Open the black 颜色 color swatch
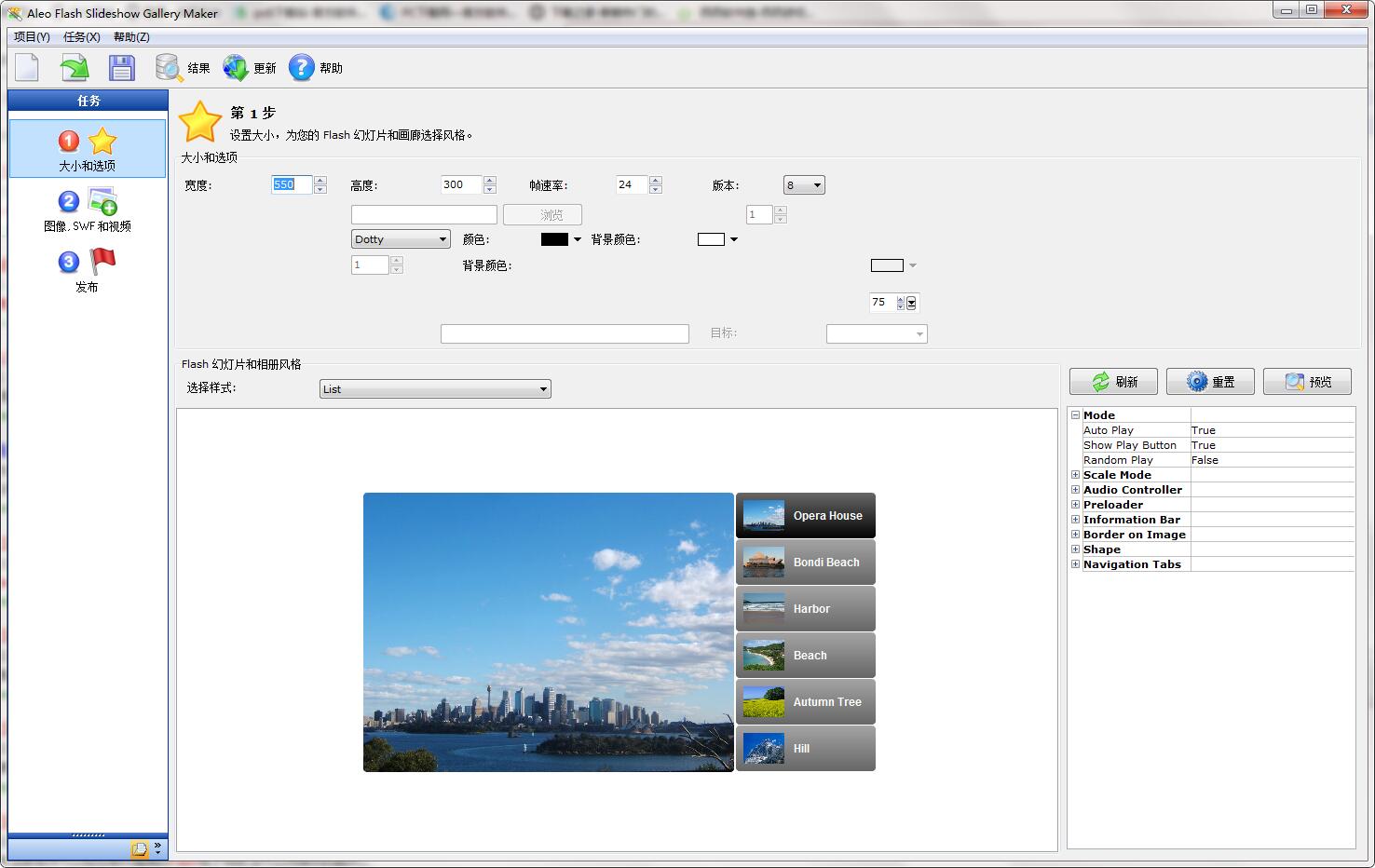The image size is (1375, 868). [x=561, y=239]
